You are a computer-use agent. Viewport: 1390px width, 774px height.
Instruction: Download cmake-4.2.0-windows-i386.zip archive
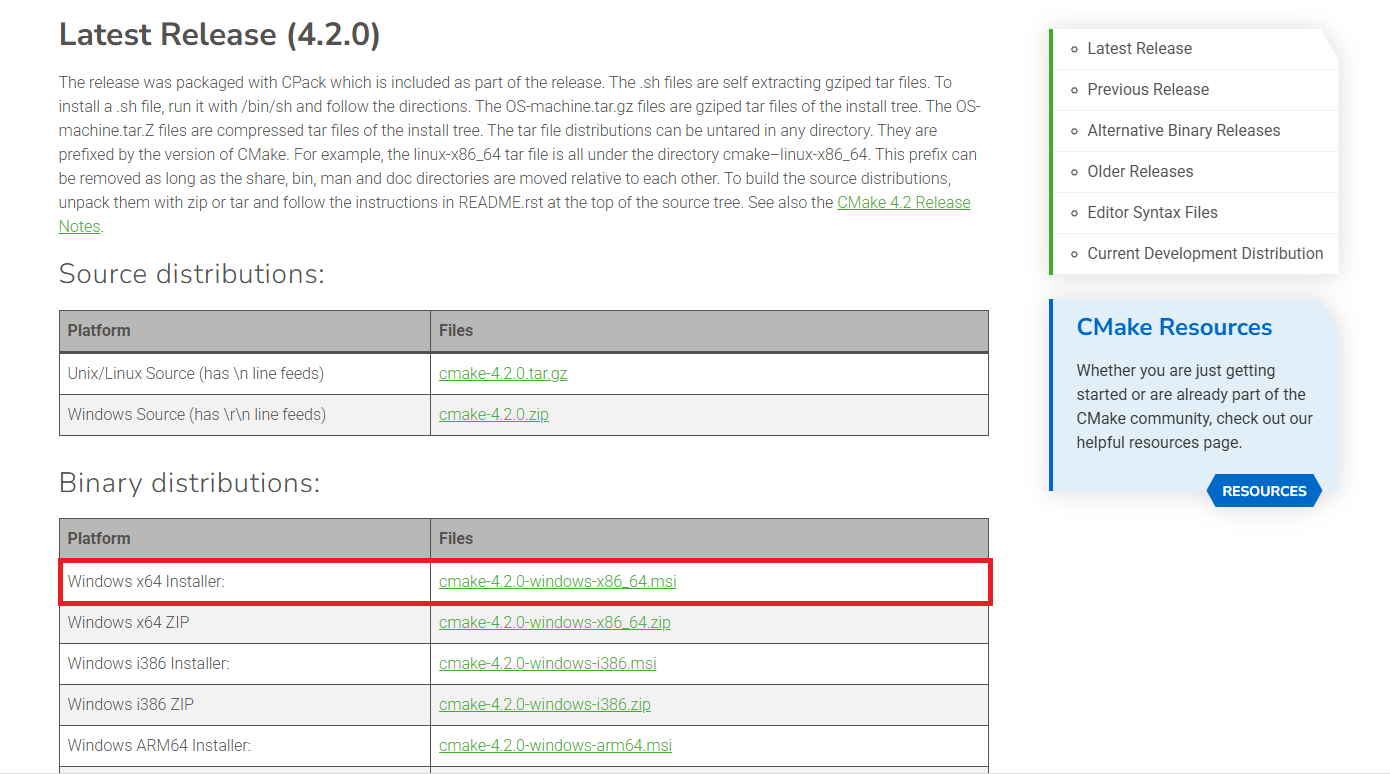tap(545, 704)
